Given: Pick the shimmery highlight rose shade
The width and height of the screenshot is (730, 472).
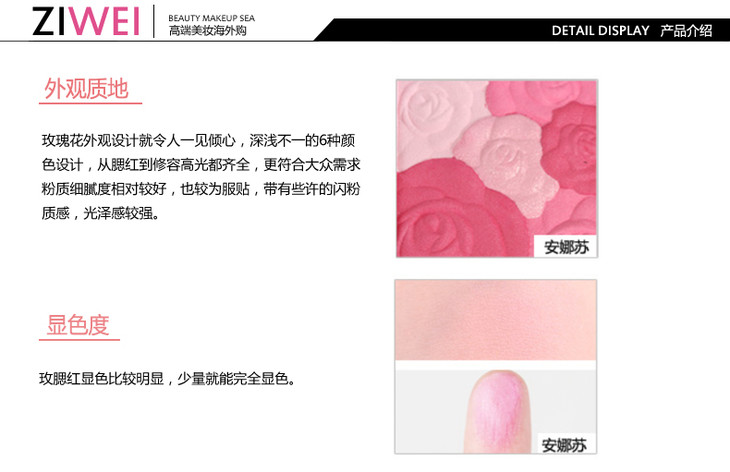Looking at the screenshot, I should pos(505,163).
